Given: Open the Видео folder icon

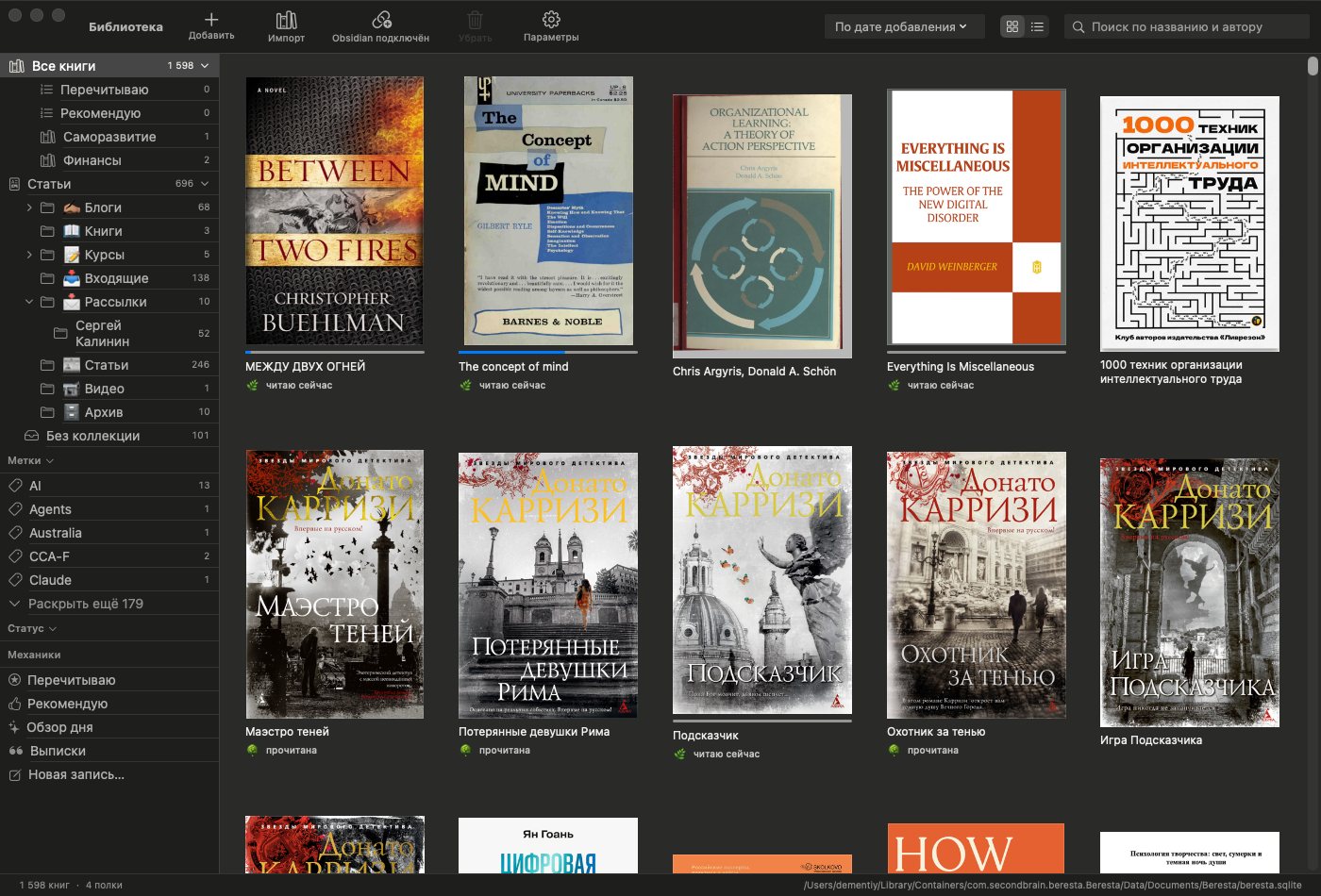Looking at the screenshot, I should (x=47, y=389).
